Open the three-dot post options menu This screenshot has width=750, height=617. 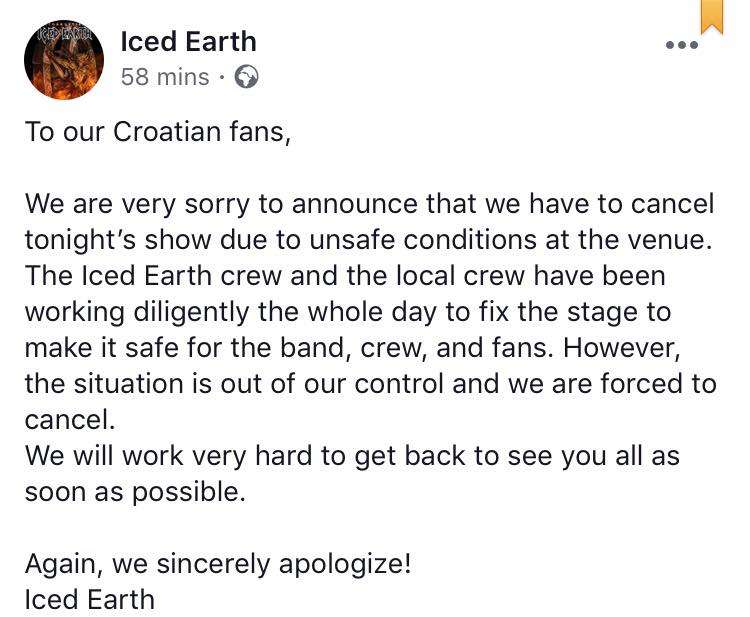(681, 45)
